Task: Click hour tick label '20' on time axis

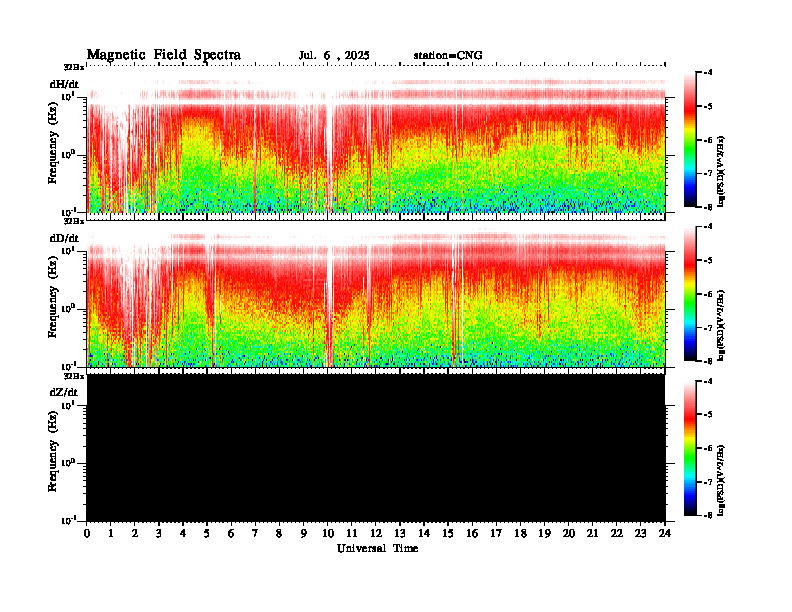Action: 569,533
